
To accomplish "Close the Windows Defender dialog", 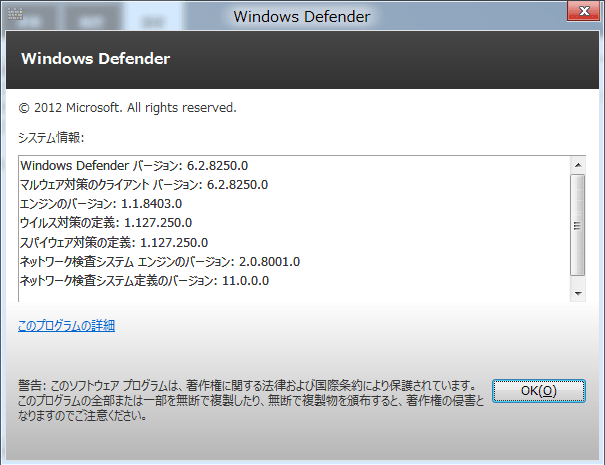I will 584,11.
